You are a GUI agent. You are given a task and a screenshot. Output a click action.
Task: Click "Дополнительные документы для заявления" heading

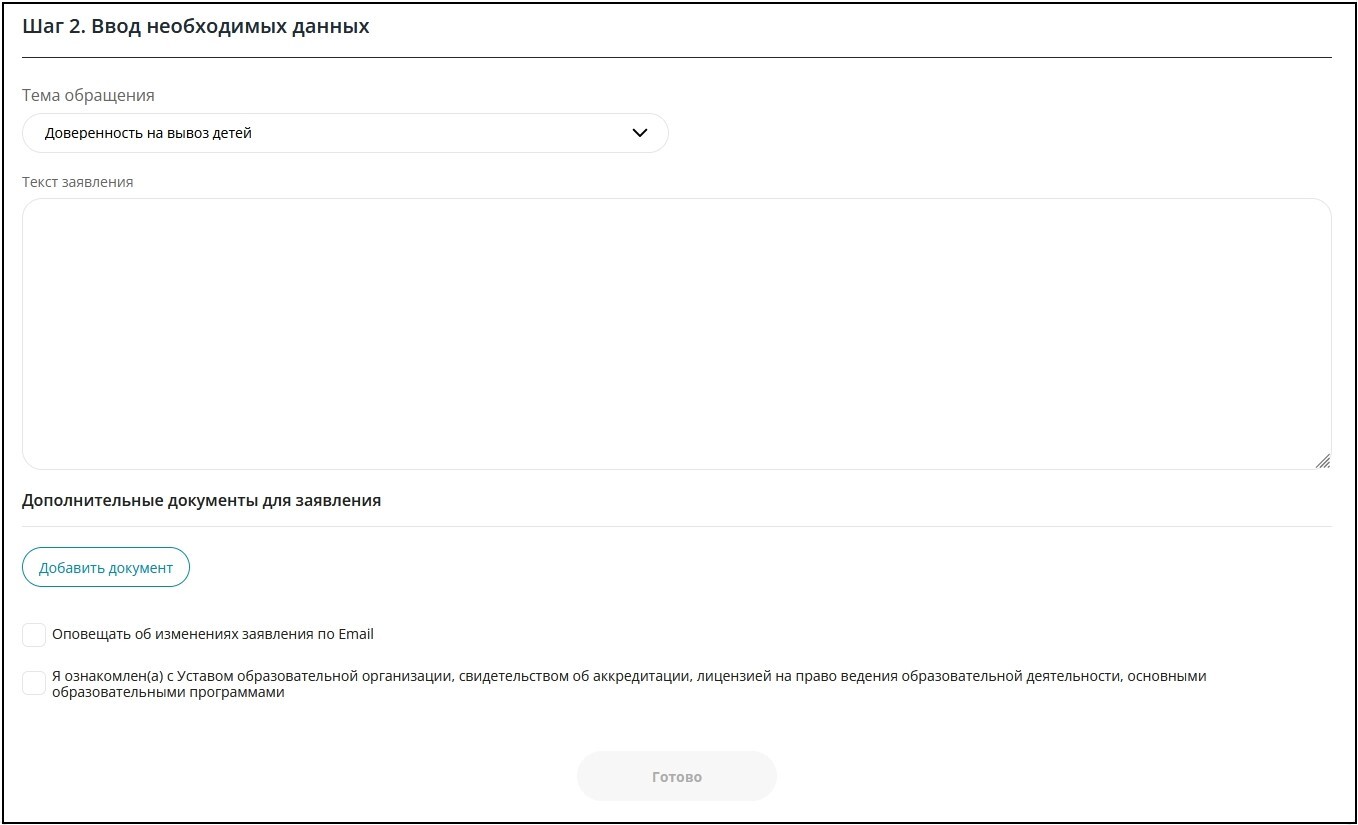coord(201,500)
